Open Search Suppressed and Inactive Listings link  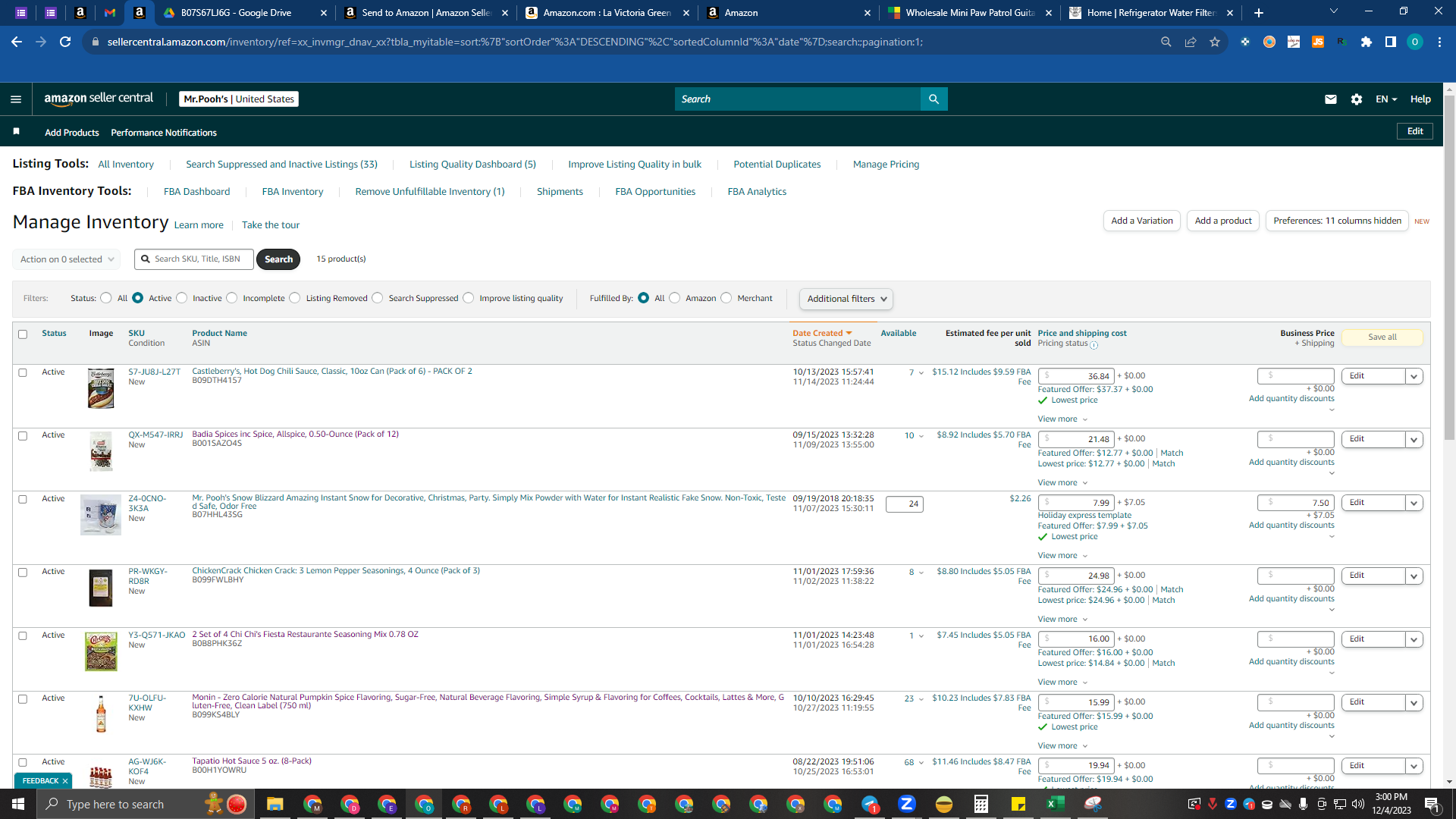tap(281, 165)
